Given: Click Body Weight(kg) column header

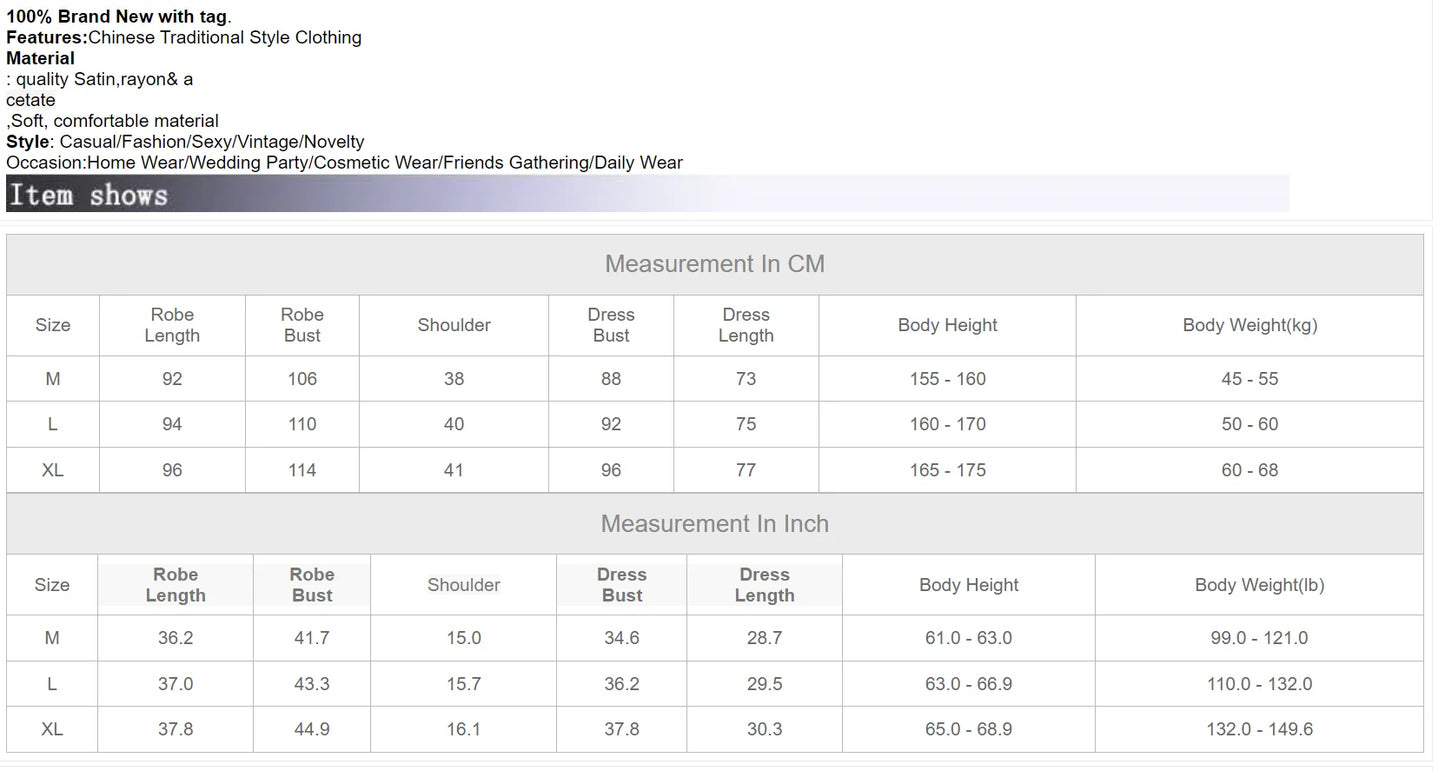Looking at the screenshot, I should coord(1250,325).
